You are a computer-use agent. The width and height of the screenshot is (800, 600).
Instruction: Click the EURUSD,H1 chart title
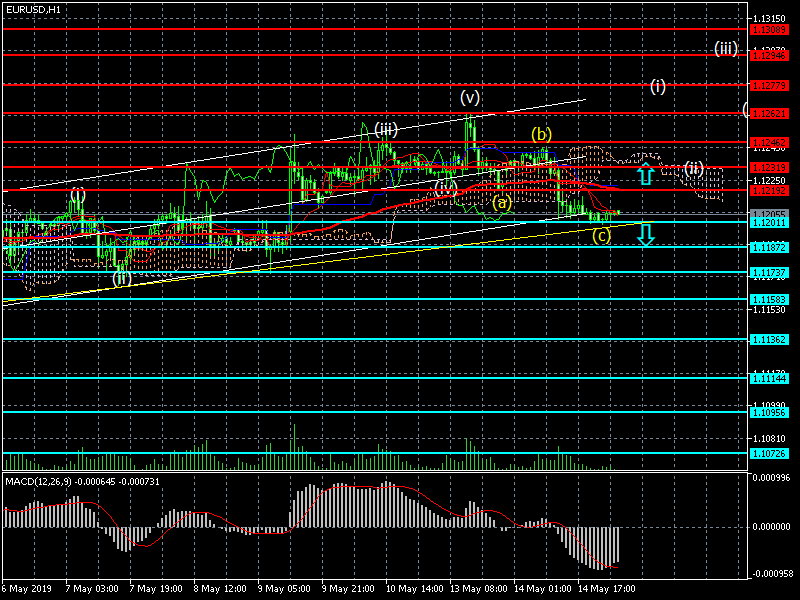click(x=33, y=9)
